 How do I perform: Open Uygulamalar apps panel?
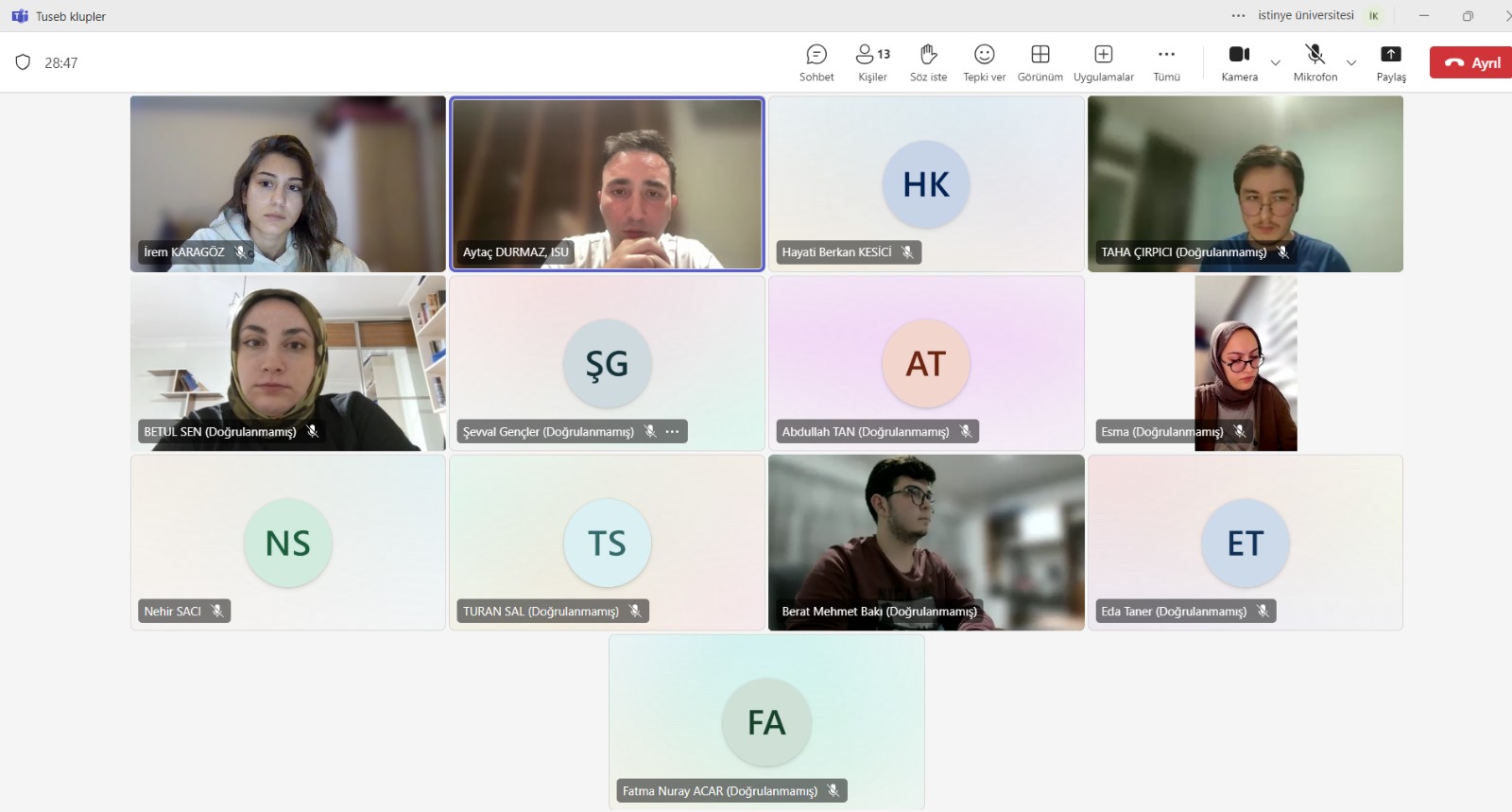point(1103,62)
